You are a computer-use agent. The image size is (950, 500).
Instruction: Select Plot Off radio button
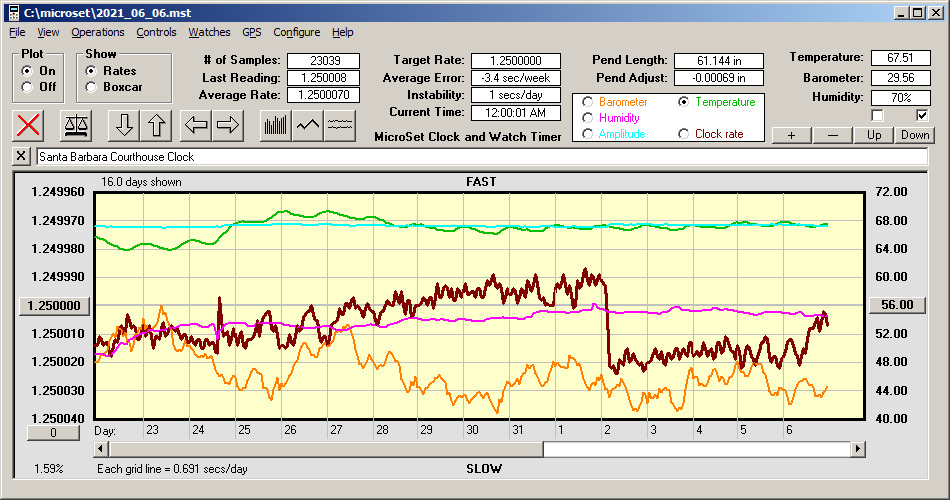pyautogui.click(x=27, y=87)
